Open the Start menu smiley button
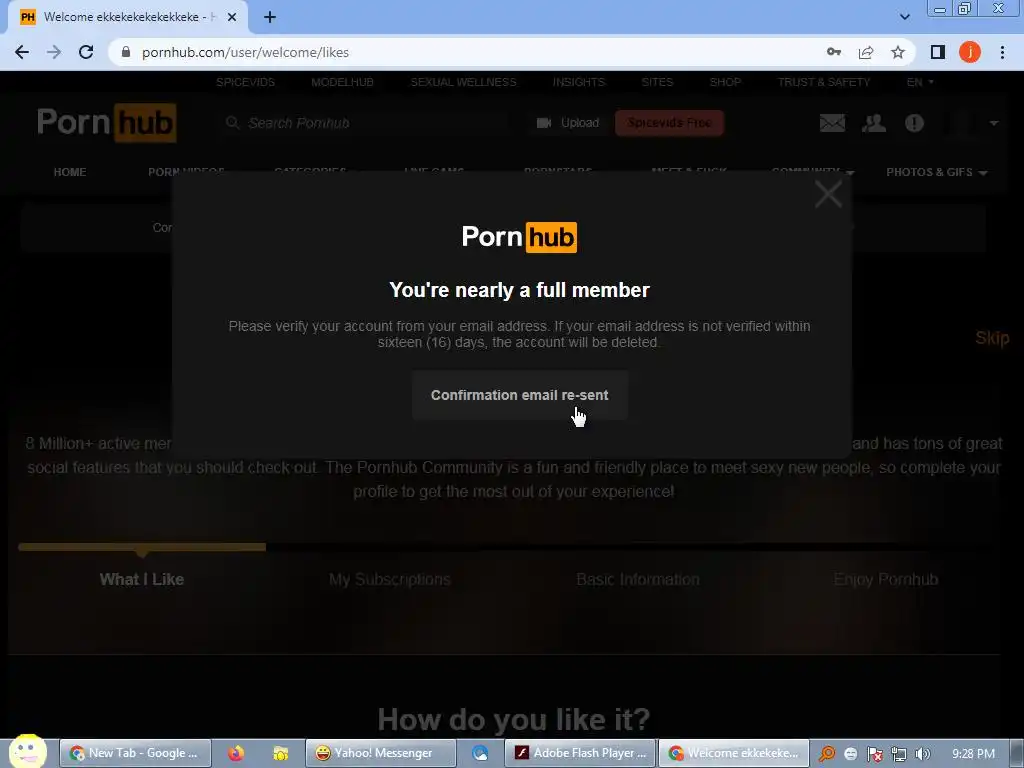This screenshot has height=768, width=1024. [27, 751]
